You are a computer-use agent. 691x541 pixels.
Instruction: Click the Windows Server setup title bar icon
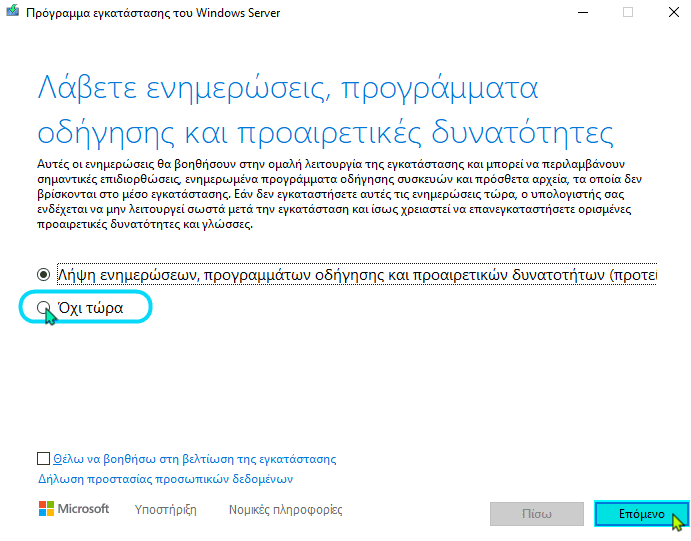(x=12, y=11)
